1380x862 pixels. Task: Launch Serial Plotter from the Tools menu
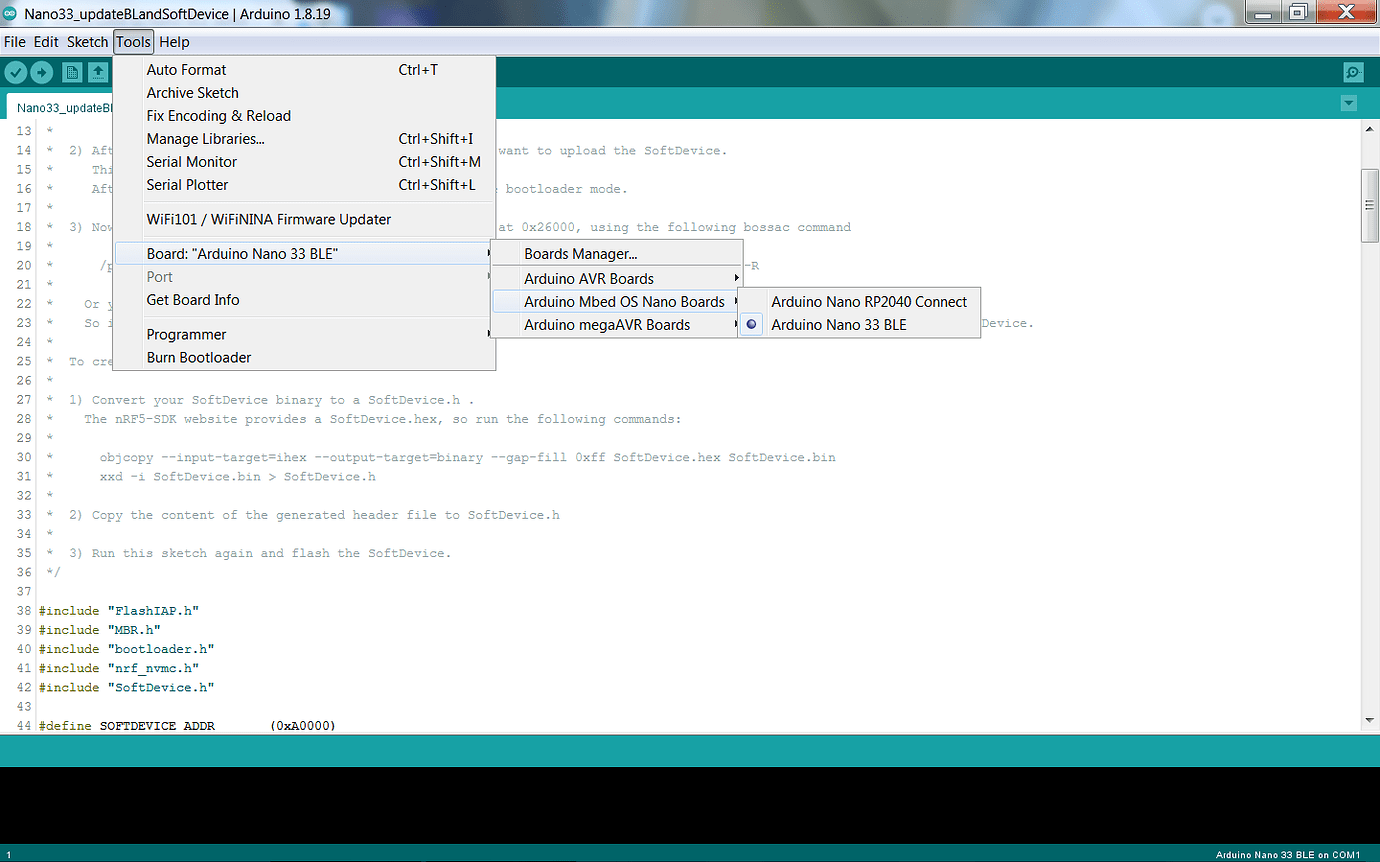(x=304, y=185)
